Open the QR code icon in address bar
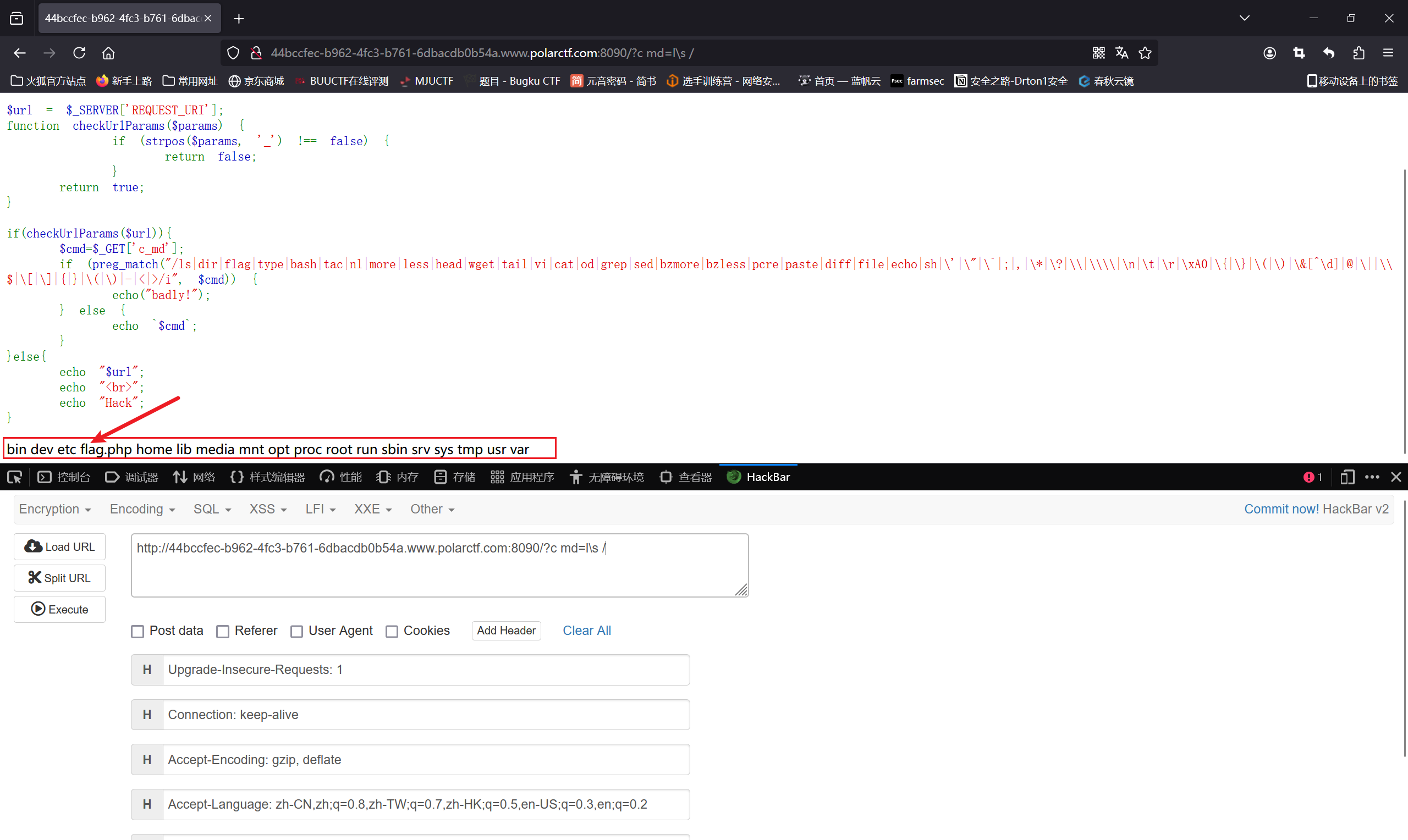This screenshot has width=1408, height=840. [1098, 53]
